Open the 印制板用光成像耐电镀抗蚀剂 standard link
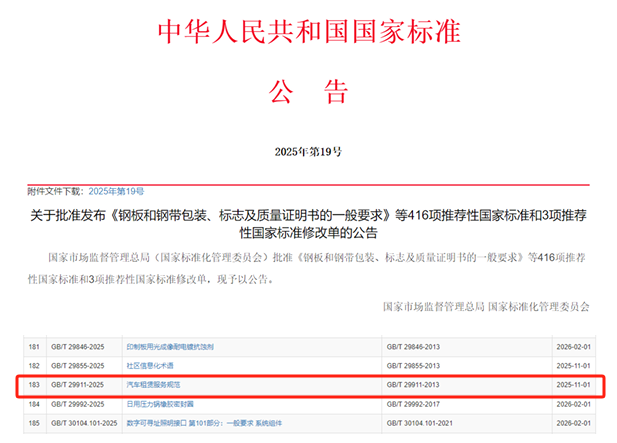Screen dimensions: 617x443 tap(170, 347)
